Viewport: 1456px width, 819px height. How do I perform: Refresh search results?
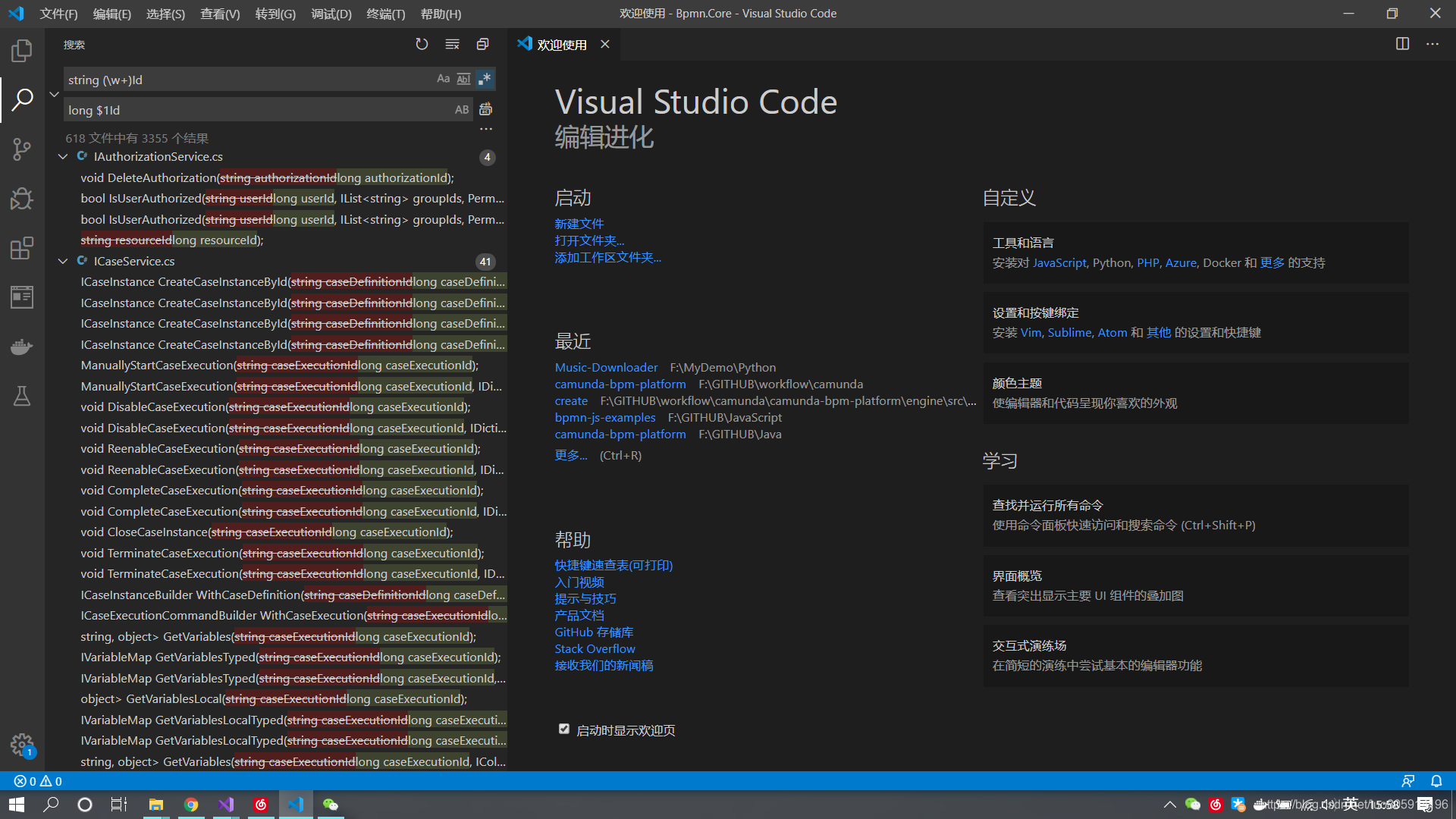click(x=422, y=45)
